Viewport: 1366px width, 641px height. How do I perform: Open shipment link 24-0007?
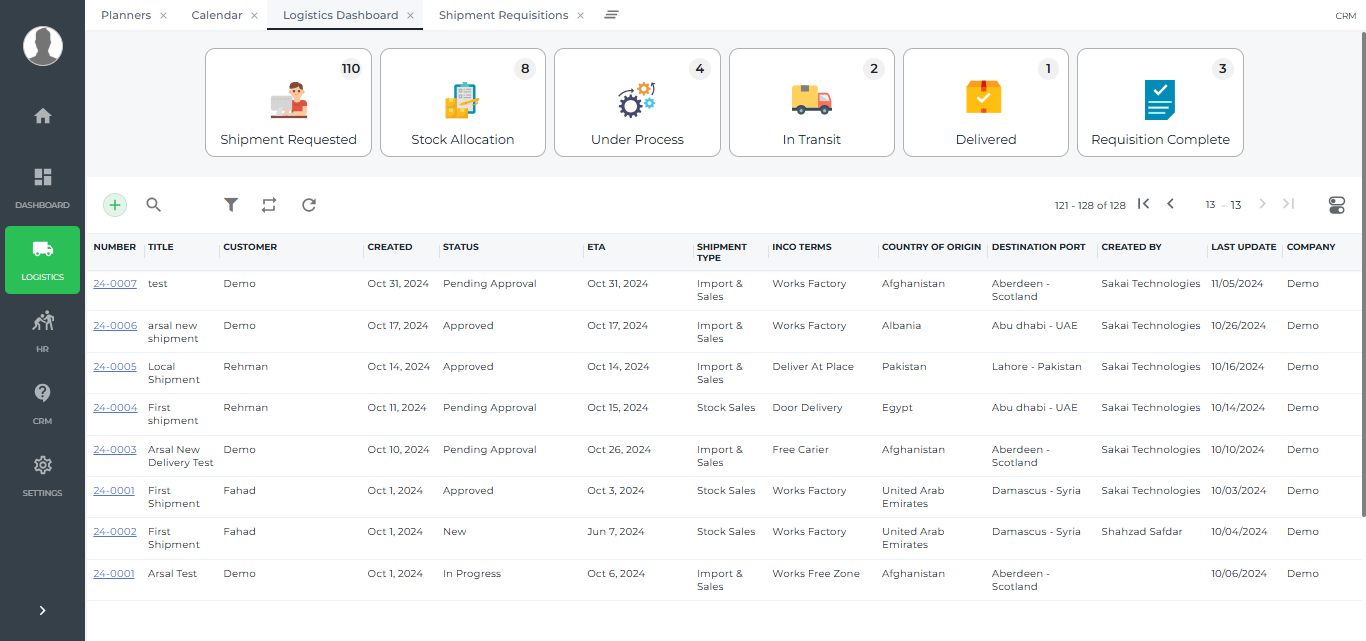click(115, 284)
